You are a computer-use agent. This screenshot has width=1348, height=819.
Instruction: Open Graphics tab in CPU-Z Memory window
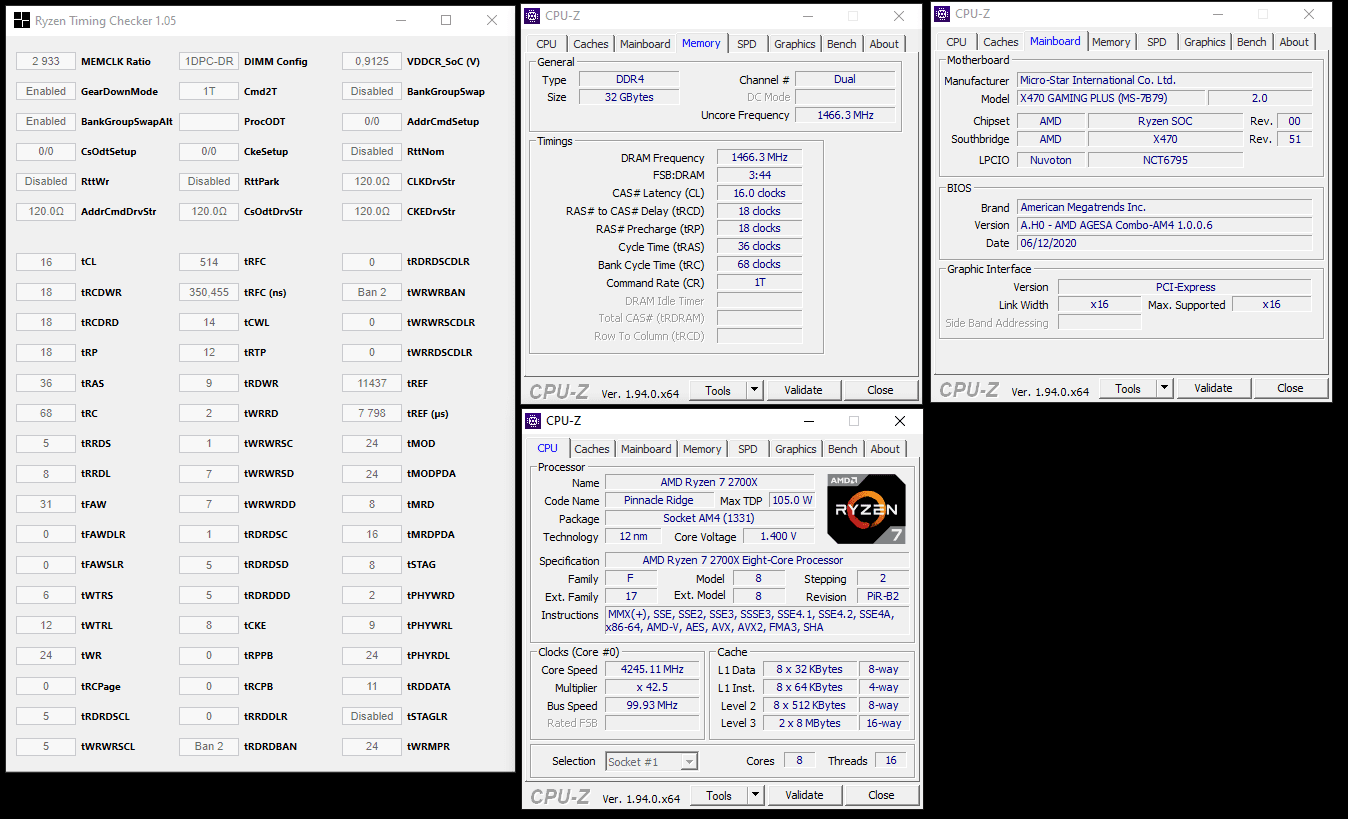point(795,44)
